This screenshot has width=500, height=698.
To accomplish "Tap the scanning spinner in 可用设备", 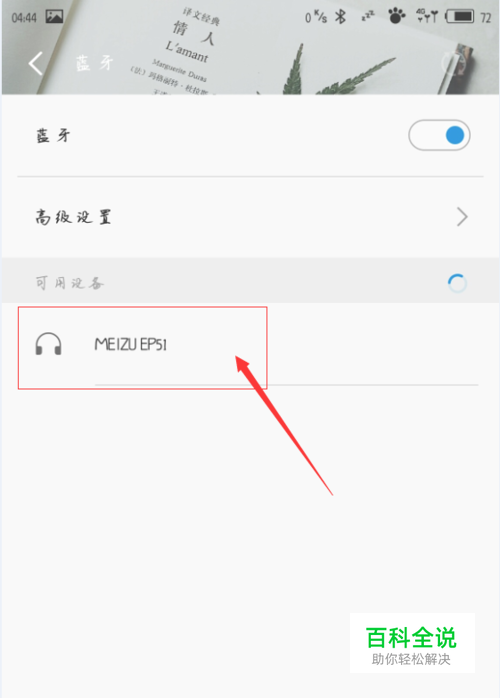I will click(x=457, y=283).
